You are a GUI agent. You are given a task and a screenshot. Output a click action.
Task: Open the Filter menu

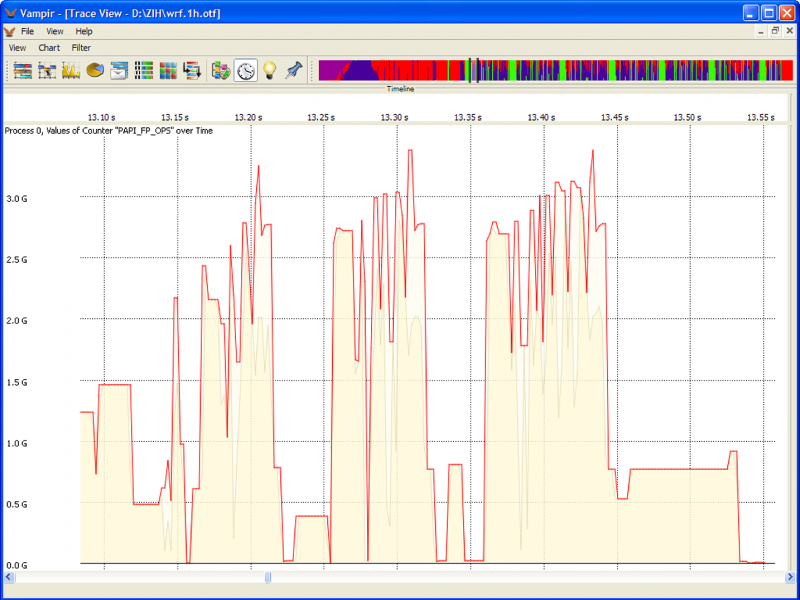pos(81,48)
